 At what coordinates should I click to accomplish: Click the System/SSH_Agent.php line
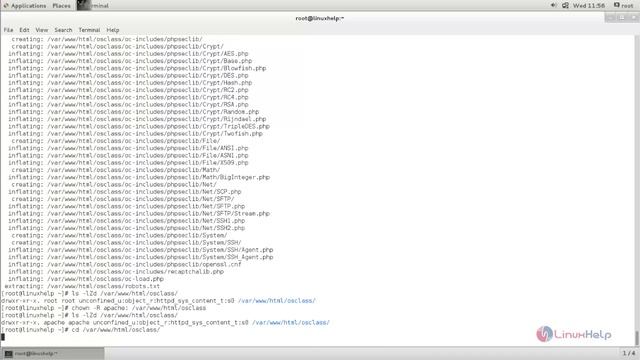pos(140,257)
